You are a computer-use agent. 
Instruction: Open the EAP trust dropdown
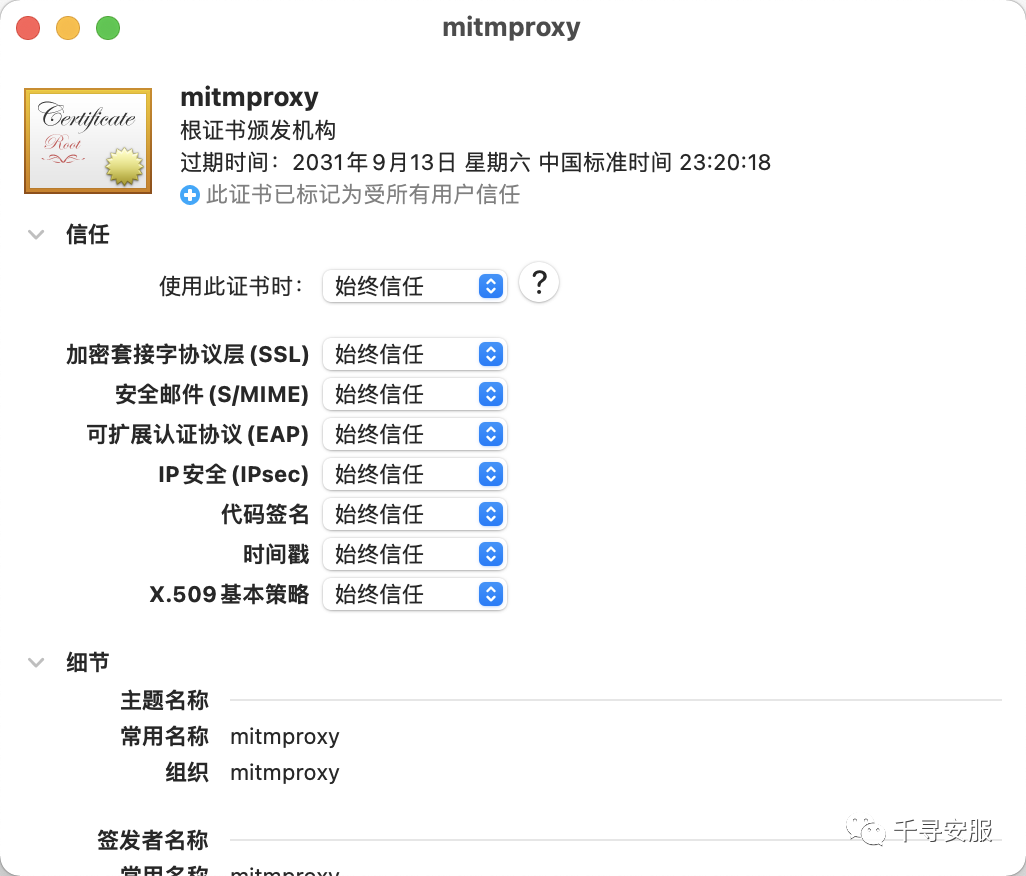pos(415,434)
